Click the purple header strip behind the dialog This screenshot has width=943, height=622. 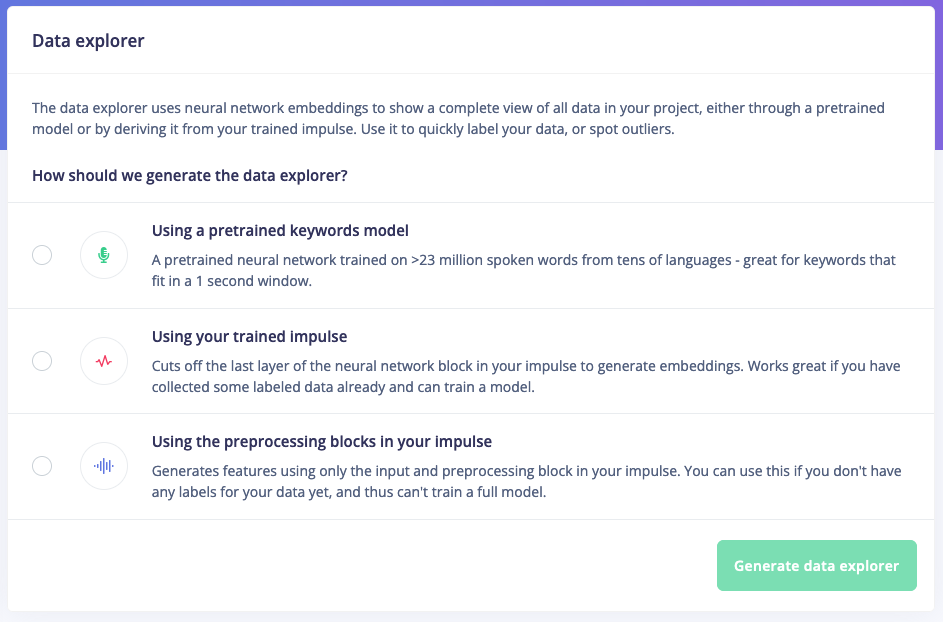pyautogui.click(x=472, y=2)
